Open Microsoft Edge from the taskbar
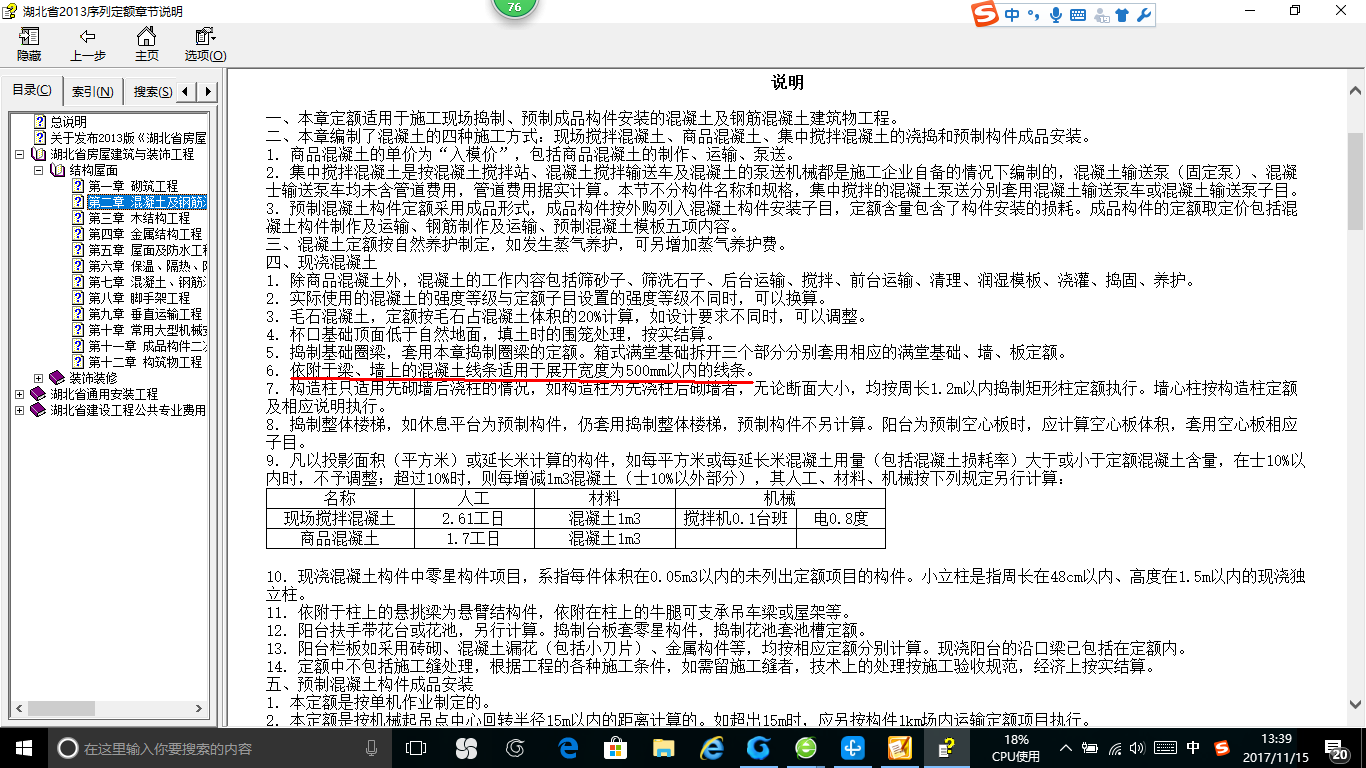1366x768 pixels. (x=568, y=748)
